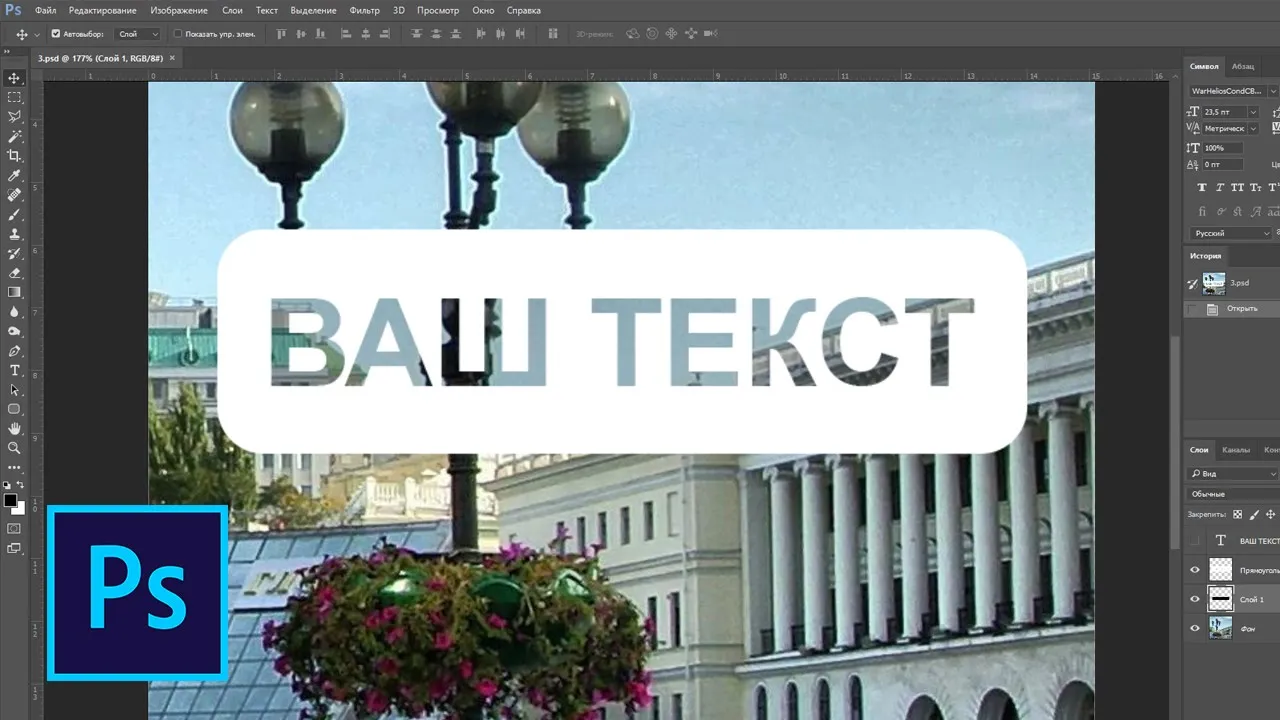Image resolution: width=1280 pixels, height=720 pixels.
Task: Lock position icon in Layers panel
Action: coord(1270,514)
